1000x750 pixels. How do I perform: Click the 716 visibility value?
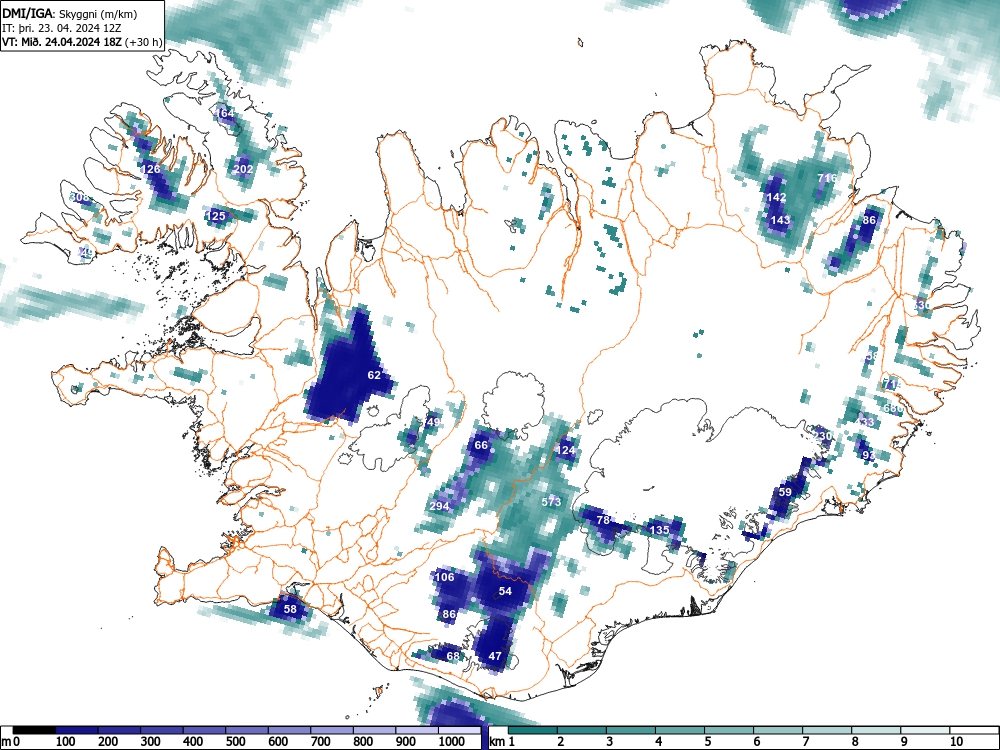point(827,178)
